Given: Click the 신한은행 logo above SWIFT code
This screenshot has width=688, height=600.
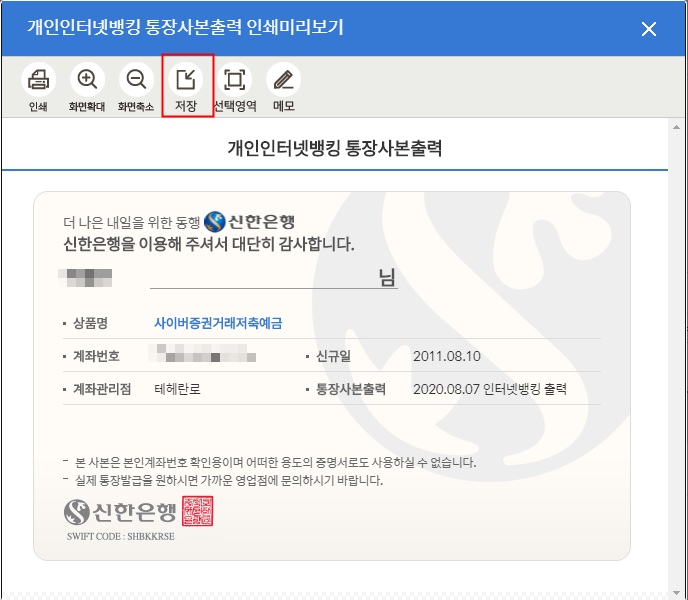Looking at the screenshot, I should [x=120, y=512].
